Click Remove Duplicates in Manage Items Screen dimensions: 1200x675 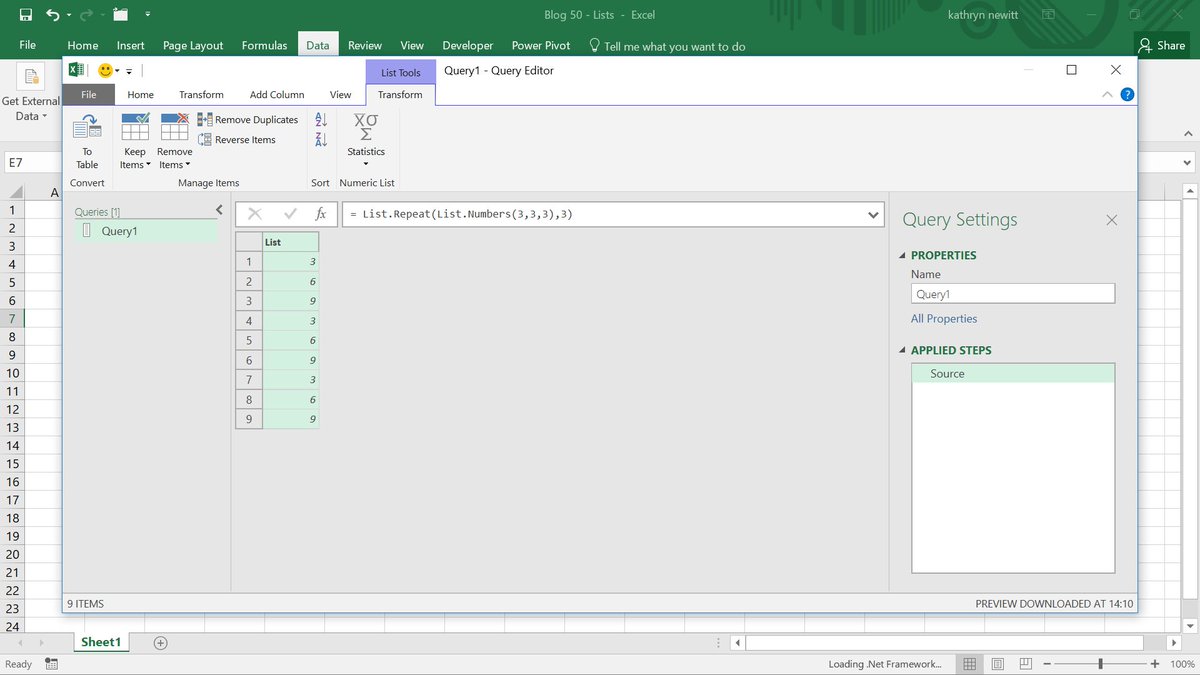point(247,119)
